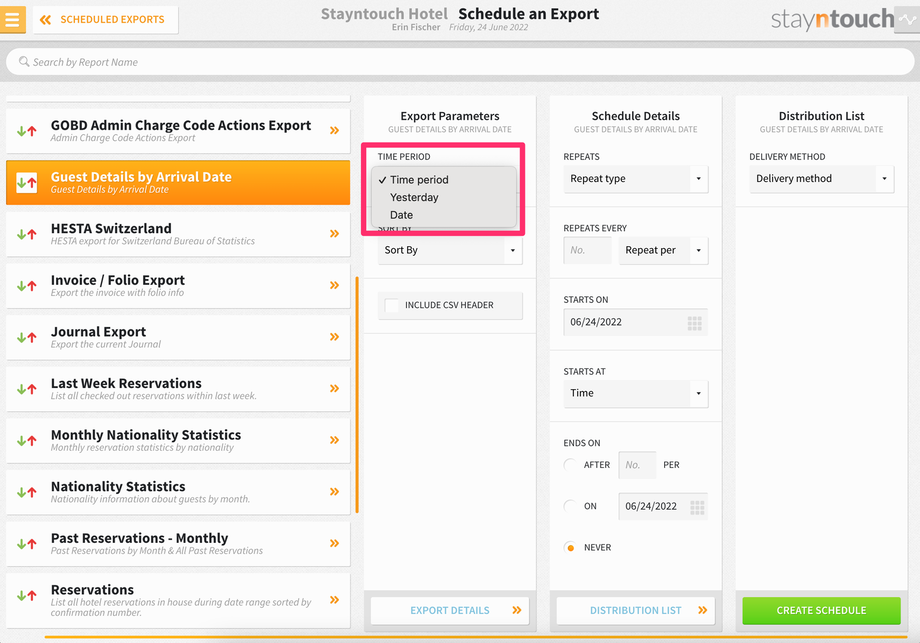This screenshot has height=643, width=920.
Task: Click the Distribution List button
Action: click(x=635, y=611)
